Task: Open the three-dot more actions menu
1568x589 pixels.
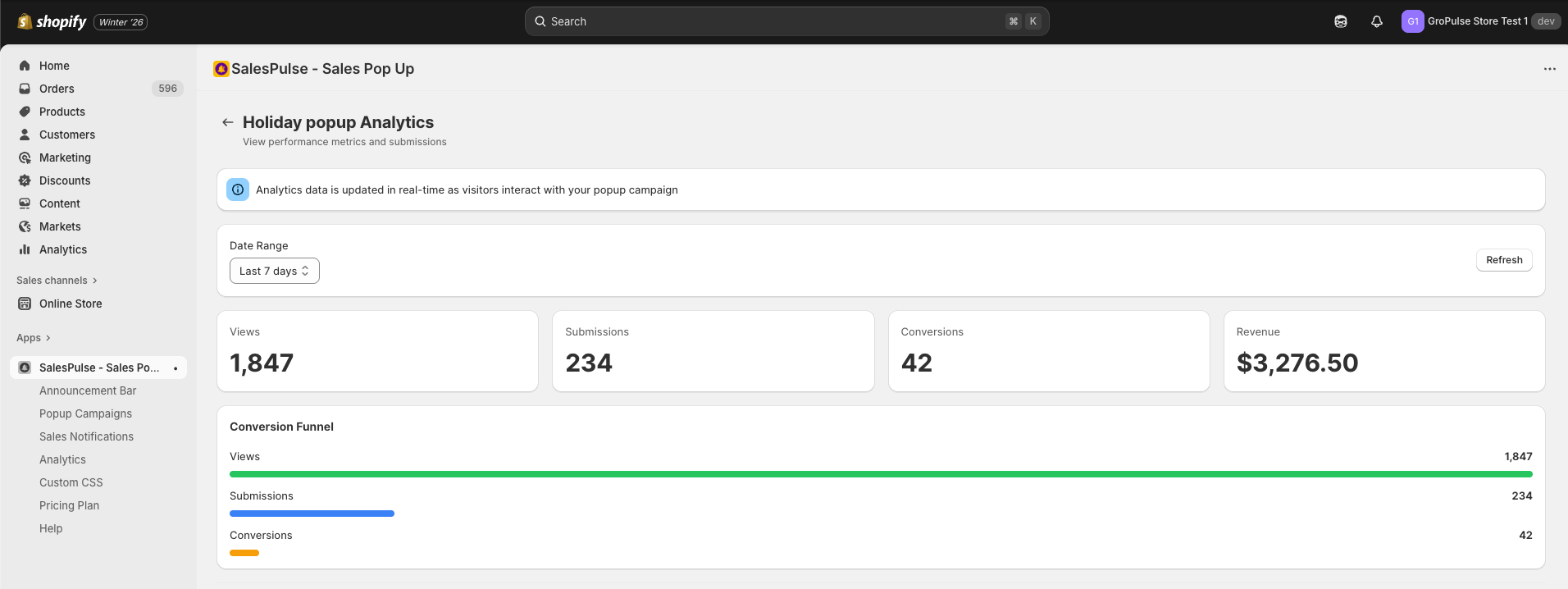Action: point(1550,69)
